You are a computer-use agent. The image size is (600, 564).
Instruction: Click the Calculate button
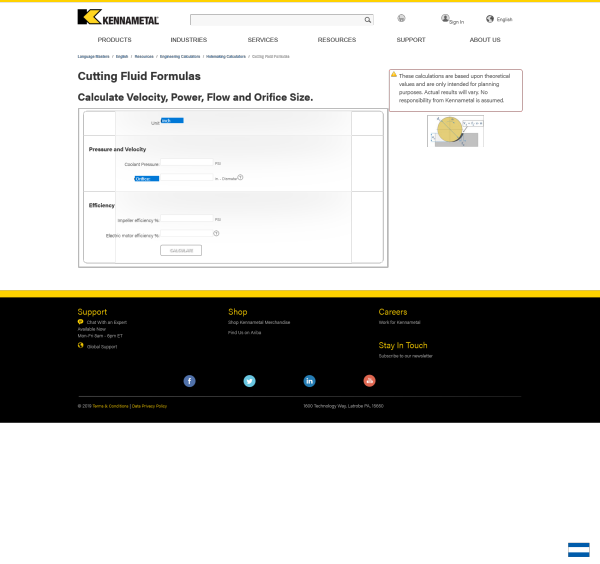coord(181,250)
